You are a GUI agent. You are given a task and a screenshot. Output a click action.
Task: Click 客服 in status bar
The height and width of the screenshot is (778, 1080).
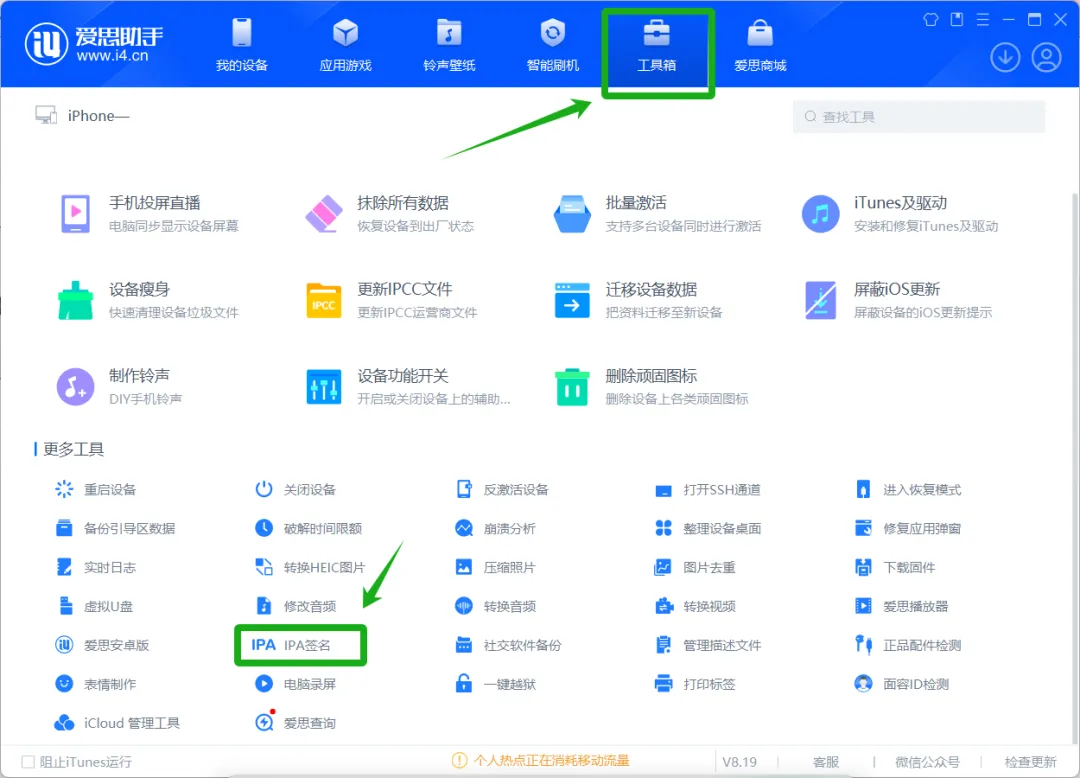825,762
